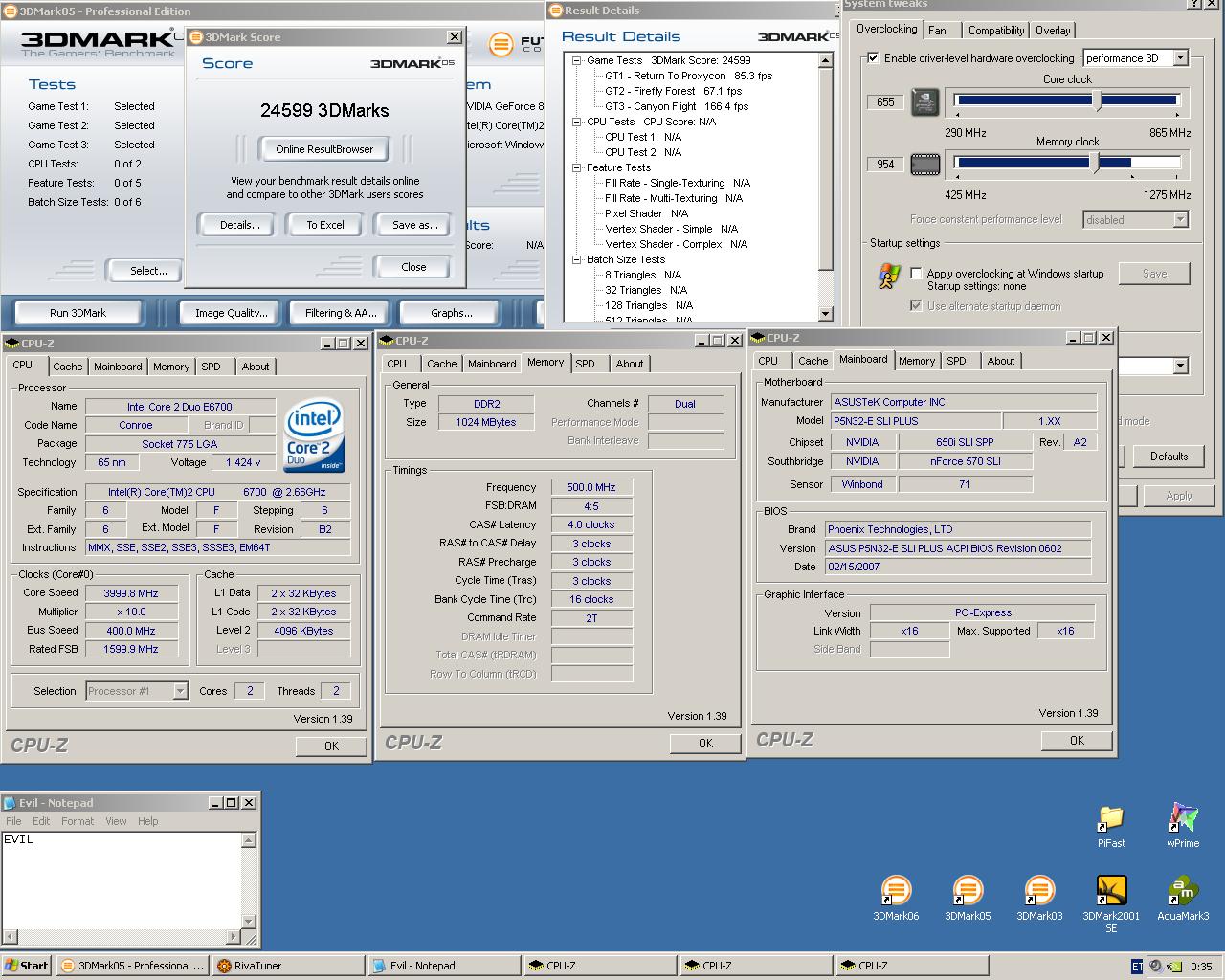Open the Windows Start button

[x=27, y=966]
